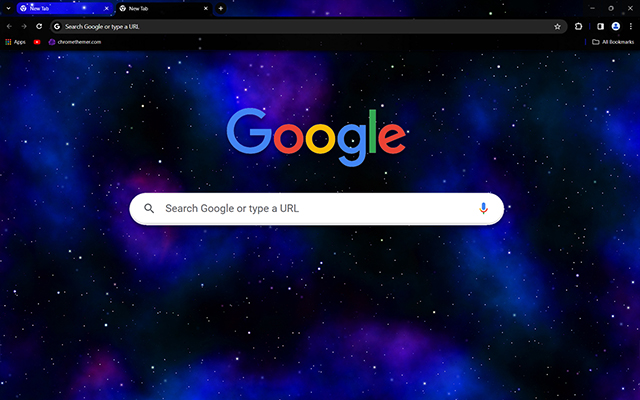Image resolution: width=640 pixels, height=400 pixels.
Task: Open the All Bookmarks folder
Action: (x=613, y=42)
